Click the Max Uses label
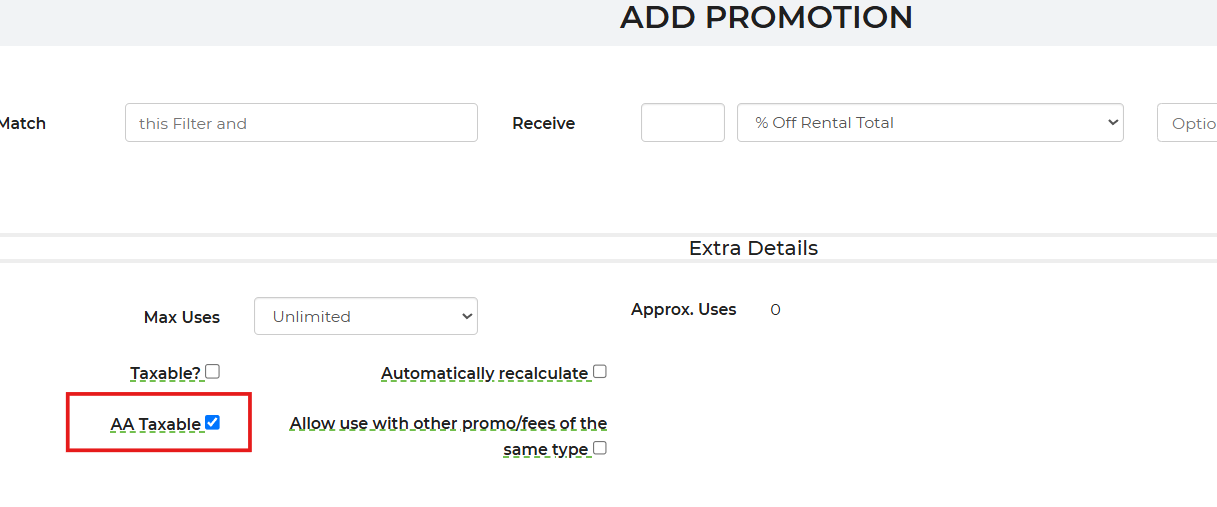This screenshot has width=1217, height=507. [182, 317]
